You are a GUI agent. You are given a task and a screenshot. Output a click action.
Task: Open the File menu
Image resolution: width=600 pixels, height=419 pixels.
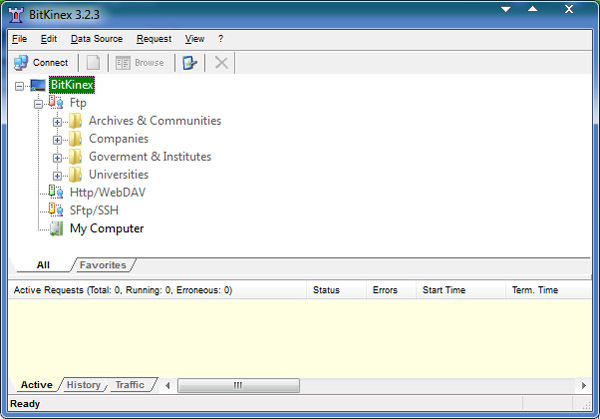[20, 39]
